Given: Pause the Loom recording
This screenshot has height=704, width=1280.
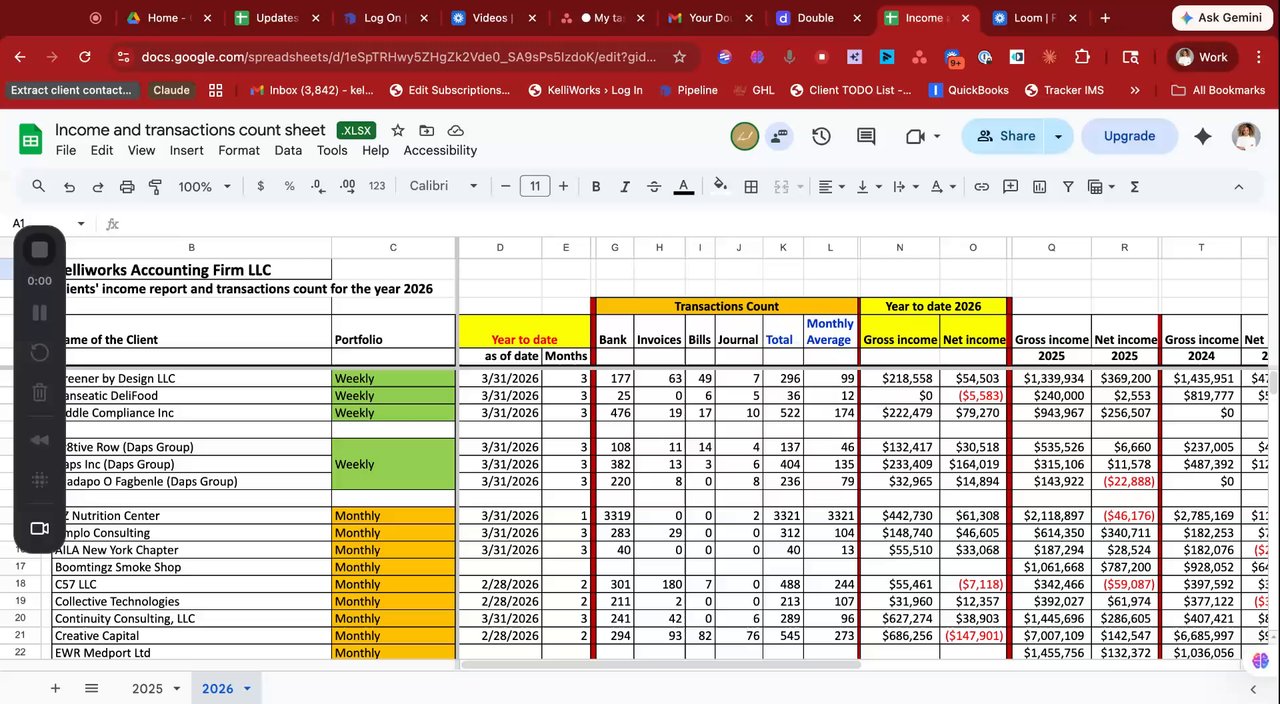Looking at the screenshot, I should pos(40,312).
